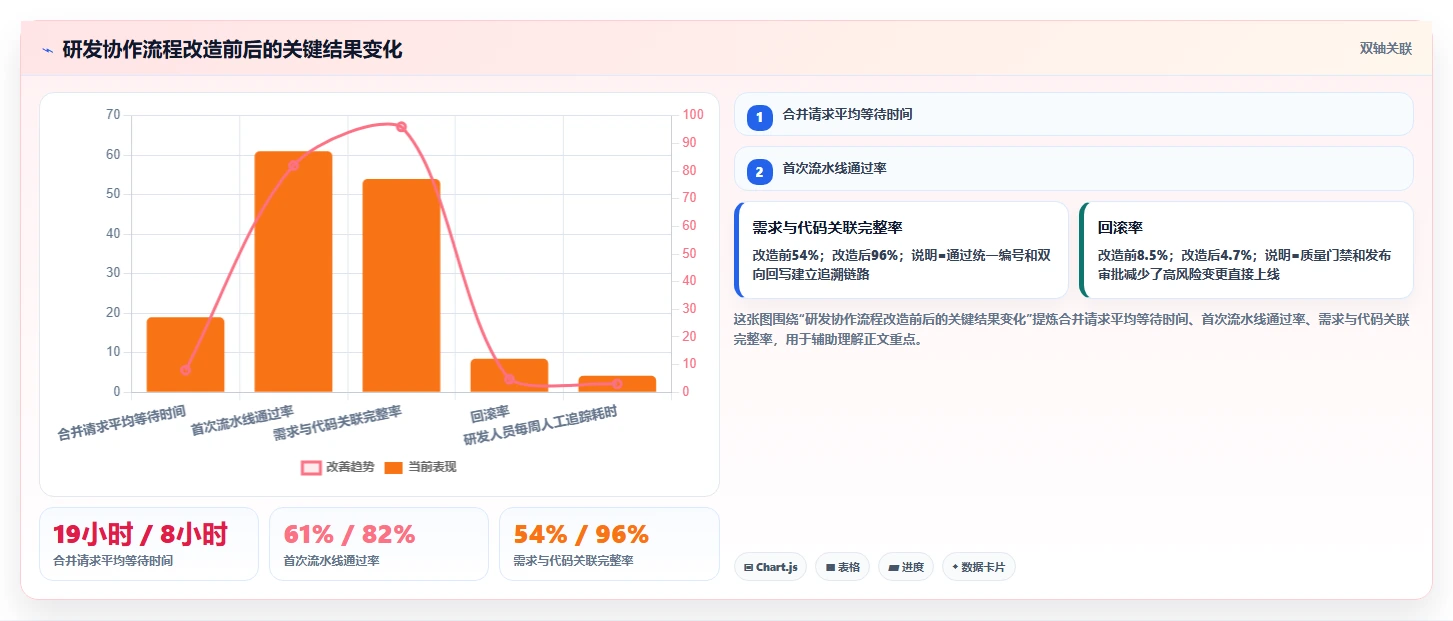Click the 19小时 / 8小时 stat card
Screen dimensions: 1453x621
coord(149,544)
